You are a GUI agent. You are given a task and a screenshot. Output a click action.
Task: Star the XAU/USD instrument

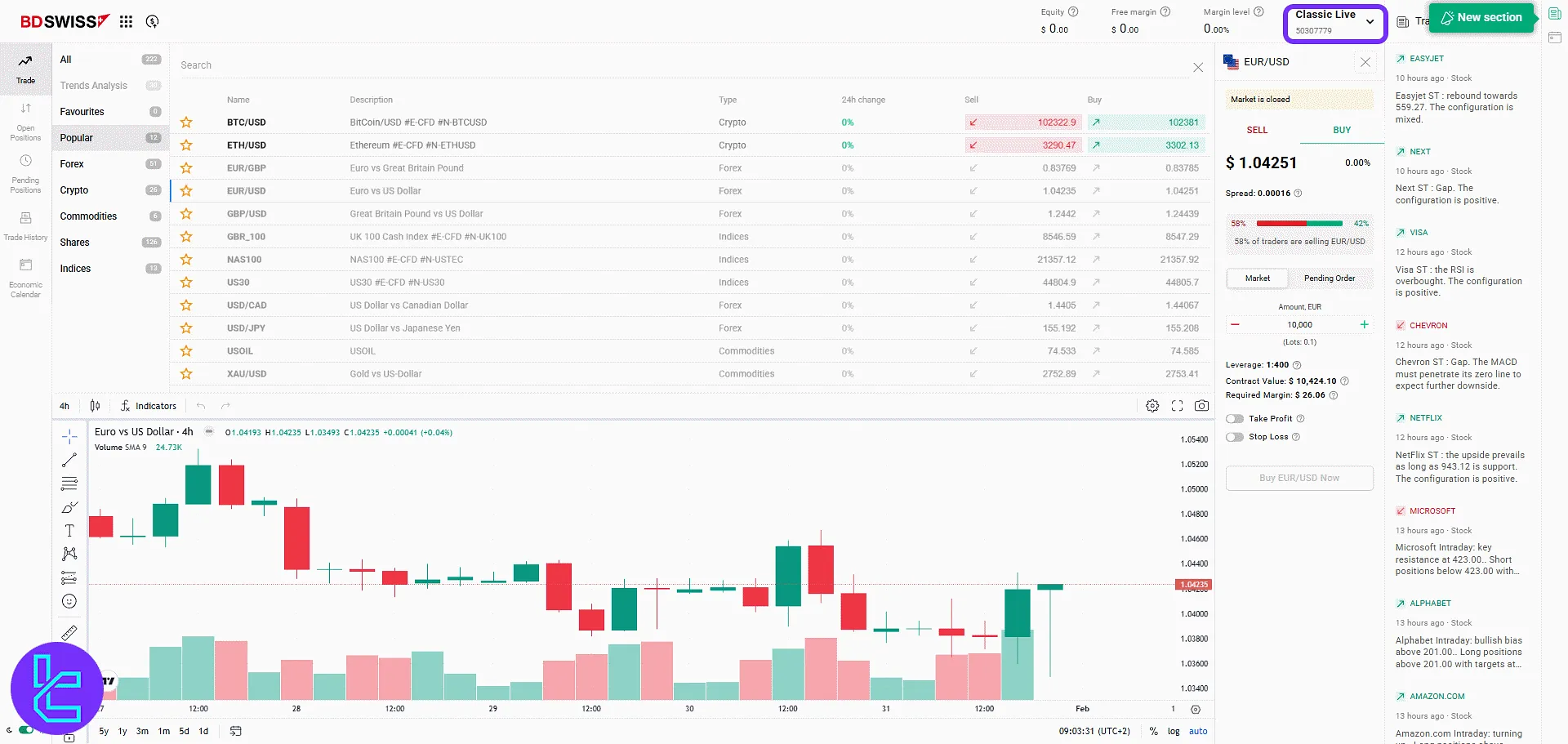click(186, 374)
